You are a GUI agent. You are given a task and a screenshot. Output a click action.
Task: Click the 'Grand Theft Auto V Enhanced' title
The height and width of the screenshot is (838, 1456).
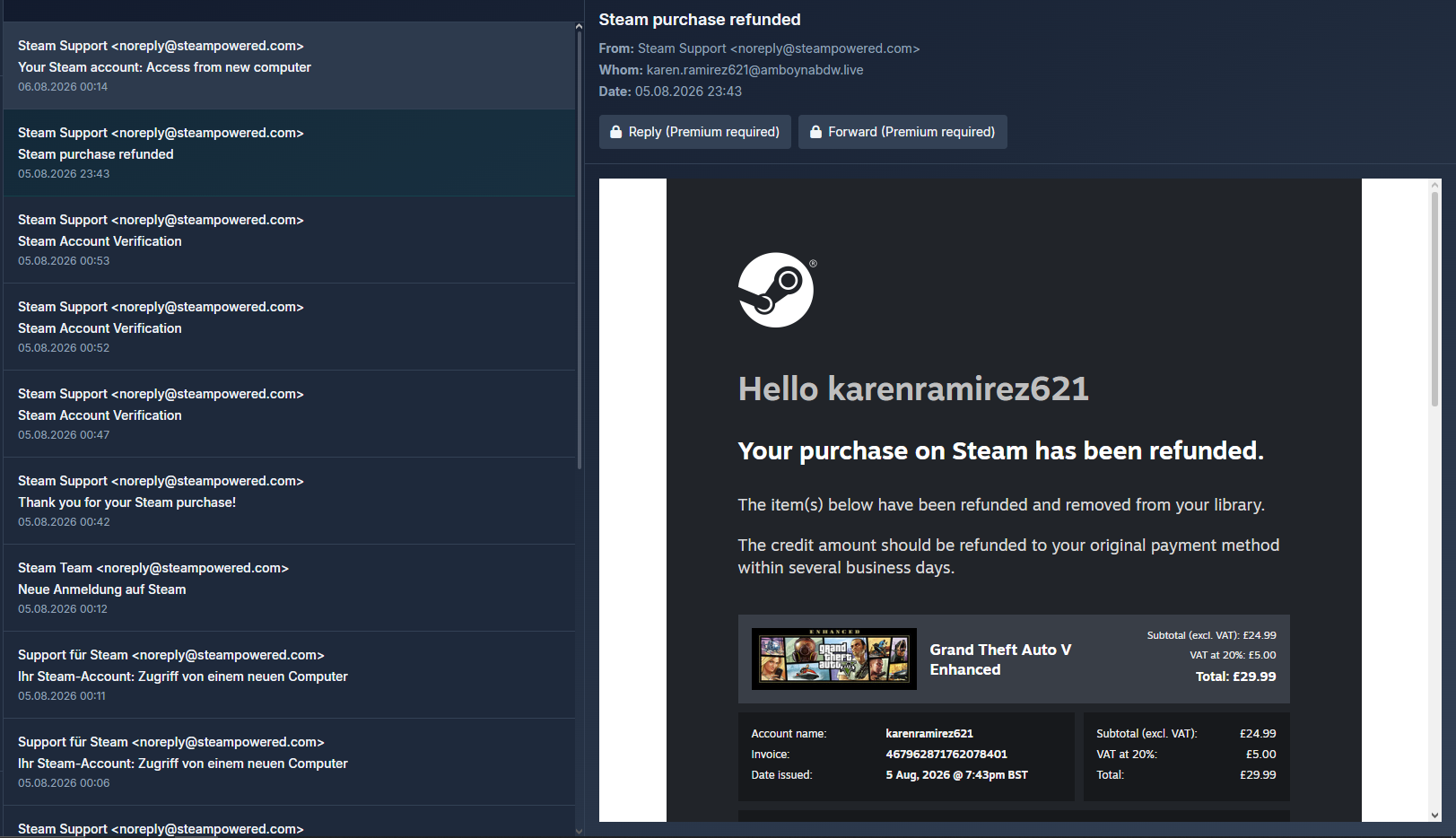pyautogui.click(x=1001, y=659)
